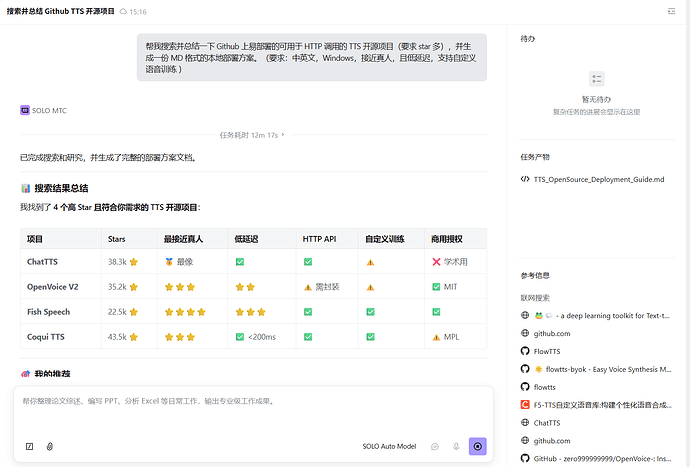690x467 pixels.
Task: Click the paperclip attachment icon
Action: pyautogui.click(x=50, y=446)
